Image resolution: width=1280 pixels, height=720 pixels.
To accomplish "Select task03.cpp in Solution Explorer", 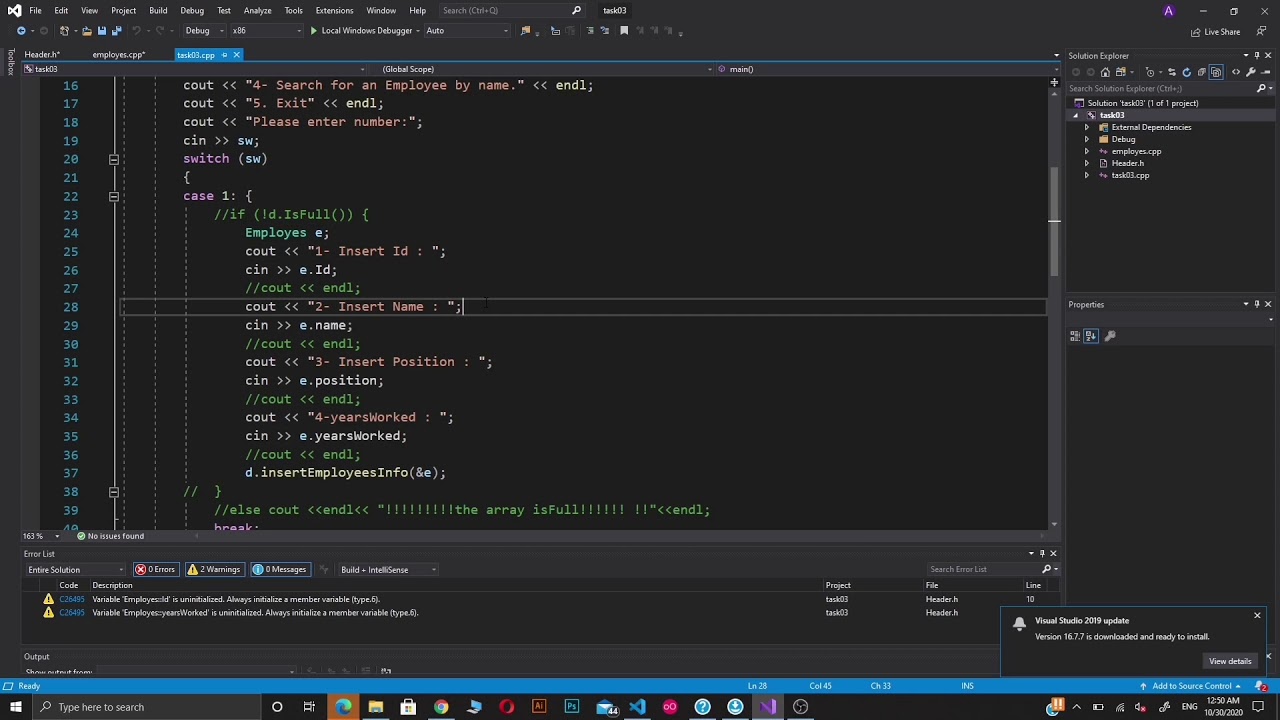I will pos(1130,175).
